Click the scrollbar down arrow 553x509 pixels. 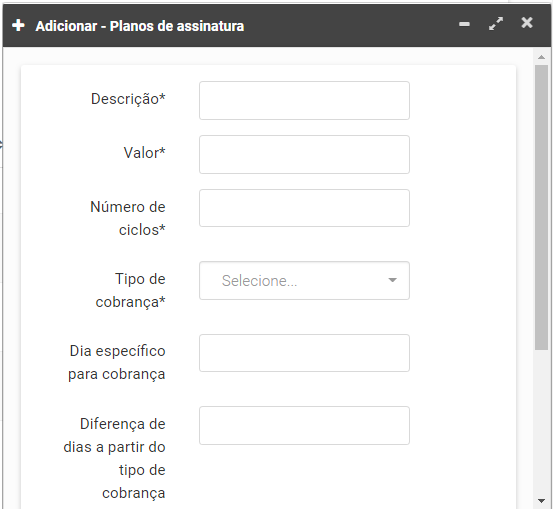(541, 501)
